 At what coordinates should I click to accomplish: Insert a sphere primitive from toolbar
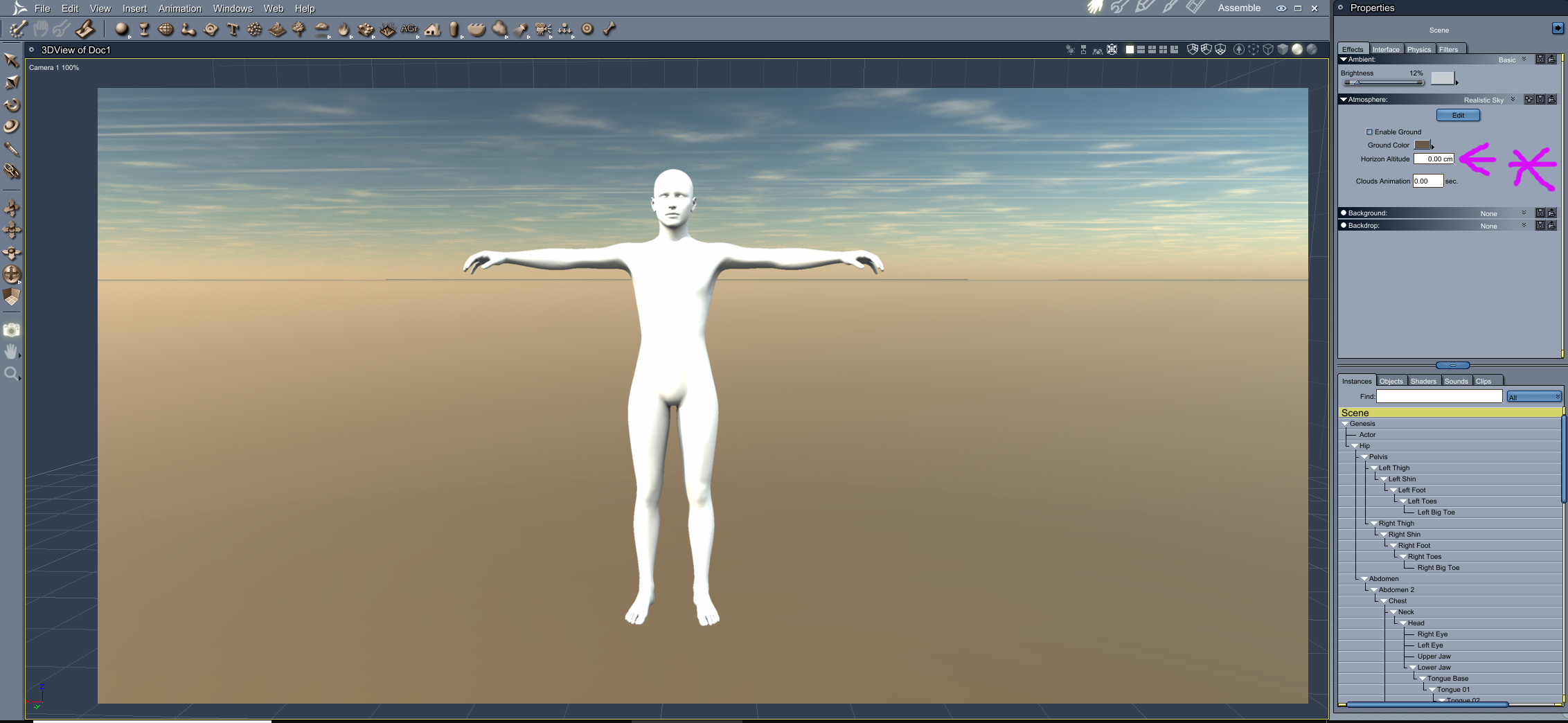122,29
